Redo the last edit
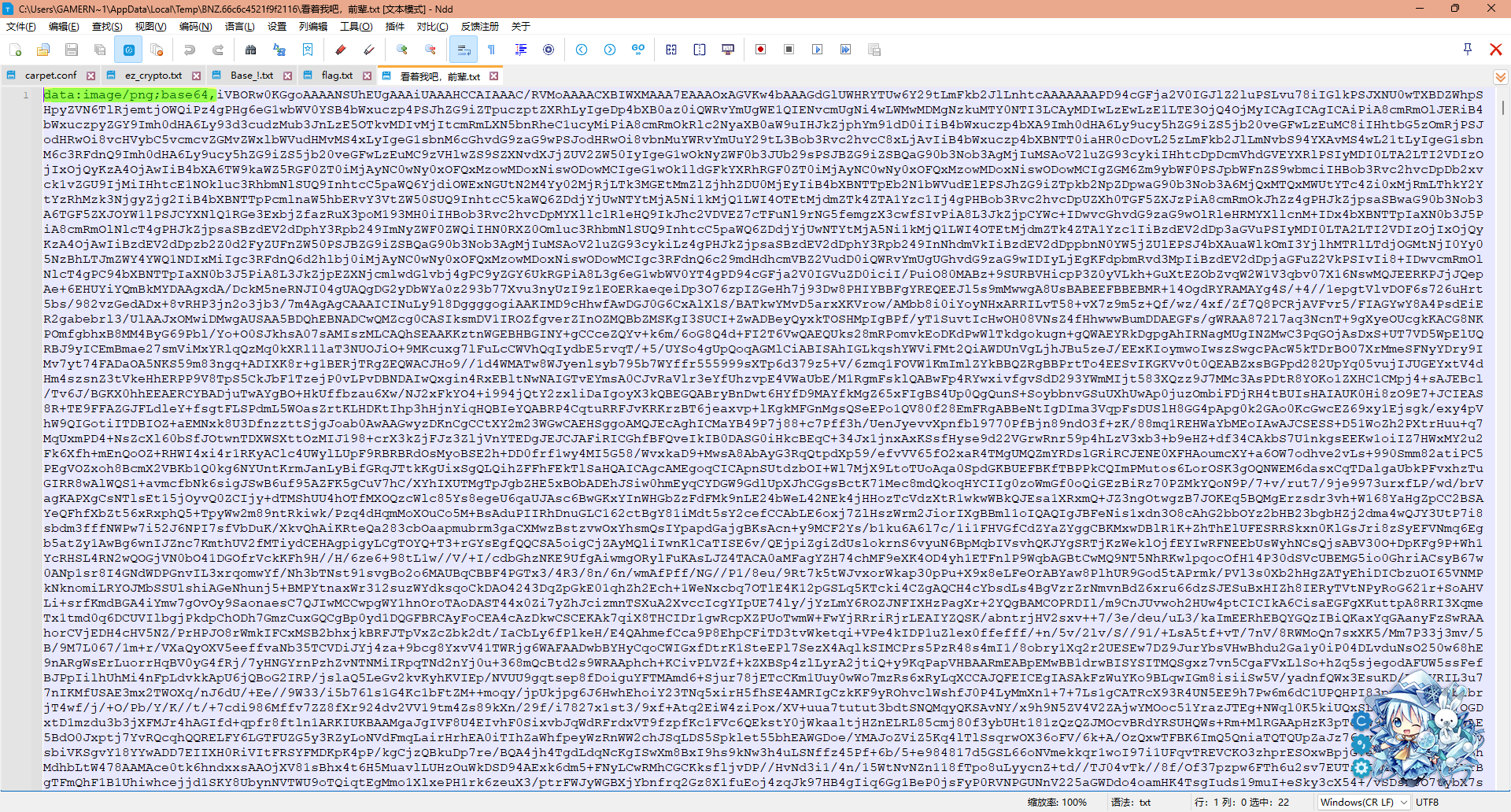This screenshot has width=1511, height=812. [x=218, y=49]
